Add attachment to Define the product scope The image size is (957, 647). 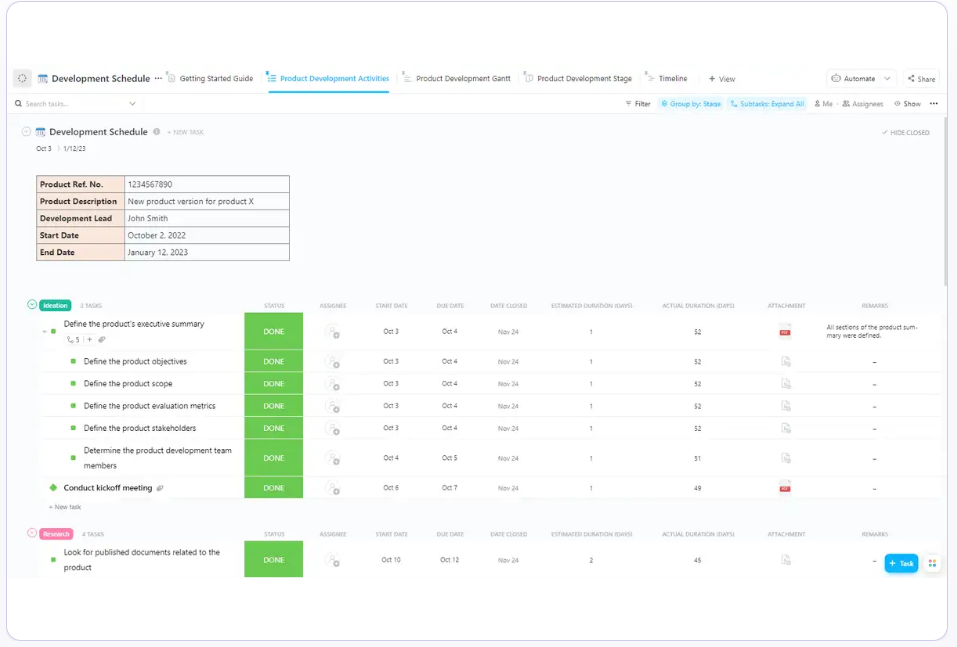click(786, 384)
